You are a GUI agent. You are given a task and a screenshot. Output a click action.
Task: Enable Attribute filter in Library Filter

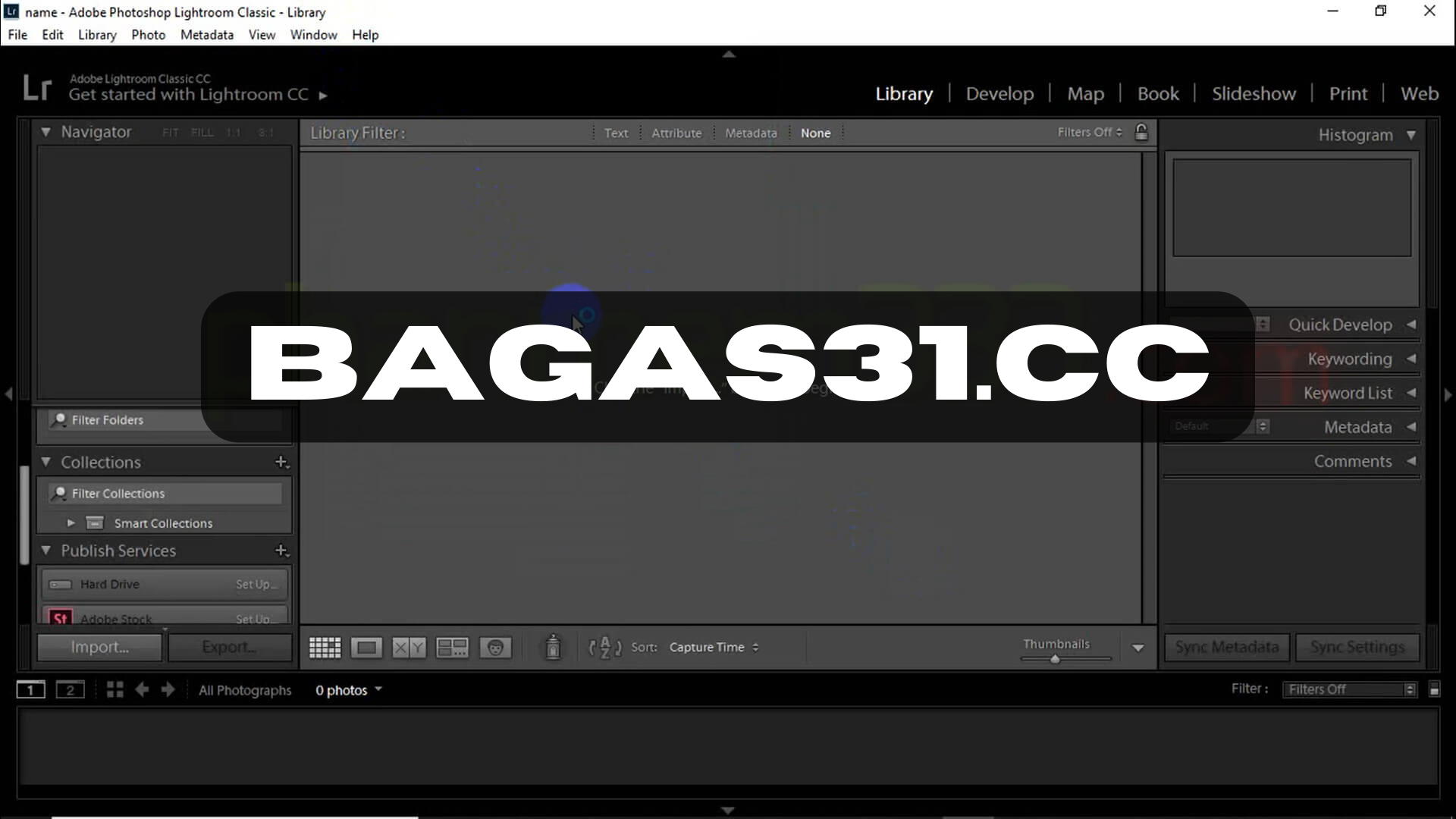pyautogui.click(x=676, y=133)
